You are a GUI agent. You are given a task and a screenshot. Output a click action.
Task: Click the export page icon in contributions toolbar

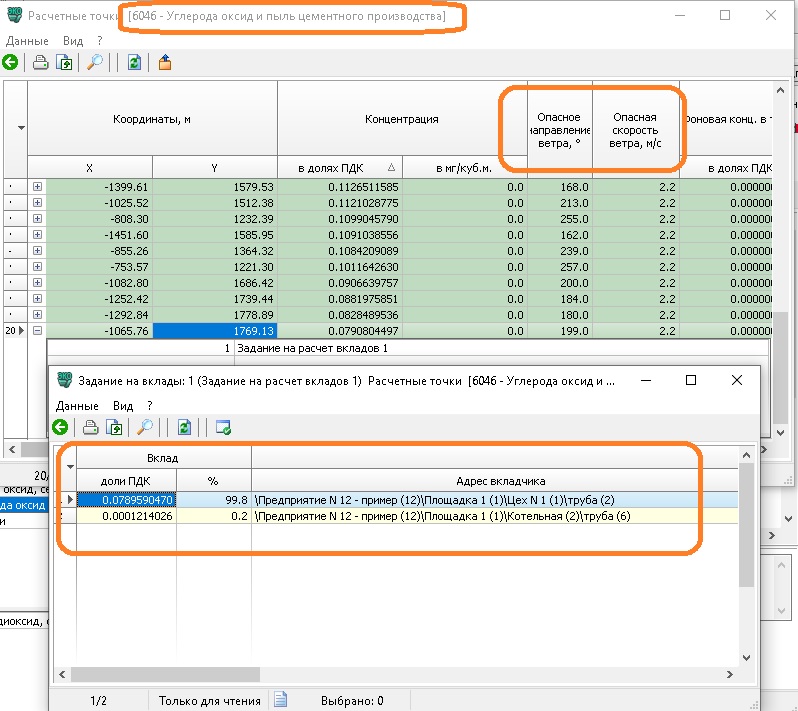[x=116, y=428]
